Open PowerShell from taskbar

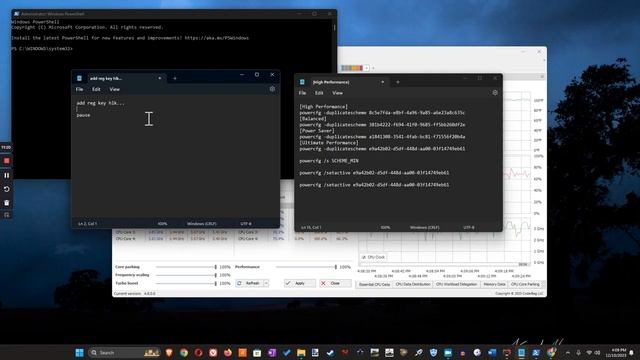(536, 352)
